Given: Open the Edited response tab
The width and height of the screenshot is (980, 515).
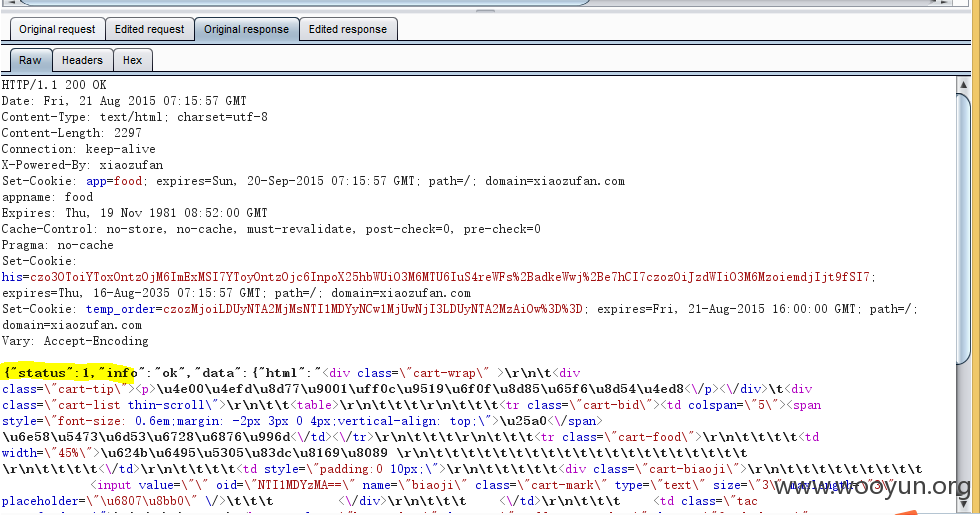Looking at the screenshot, I should (x=348, y=29).
